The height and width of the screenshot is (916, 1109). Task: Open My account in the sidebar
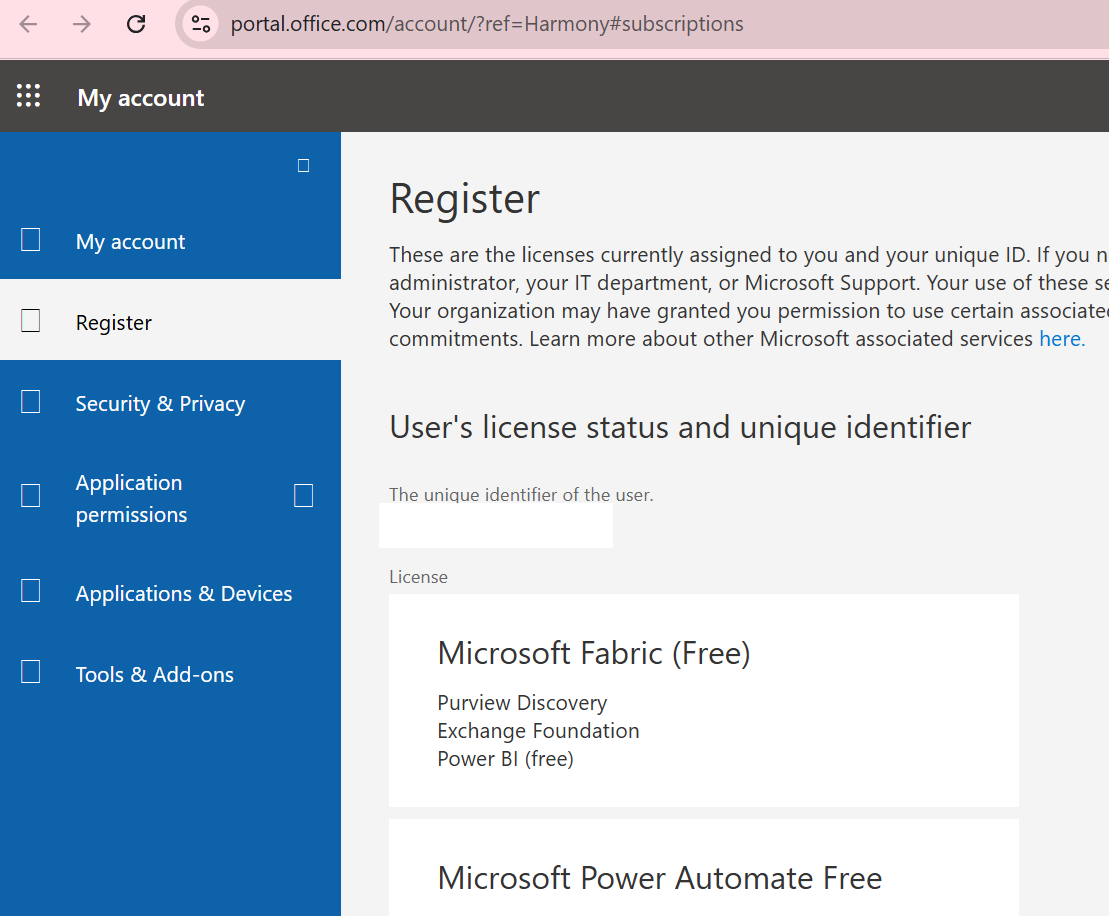click(x=170, y=241)
